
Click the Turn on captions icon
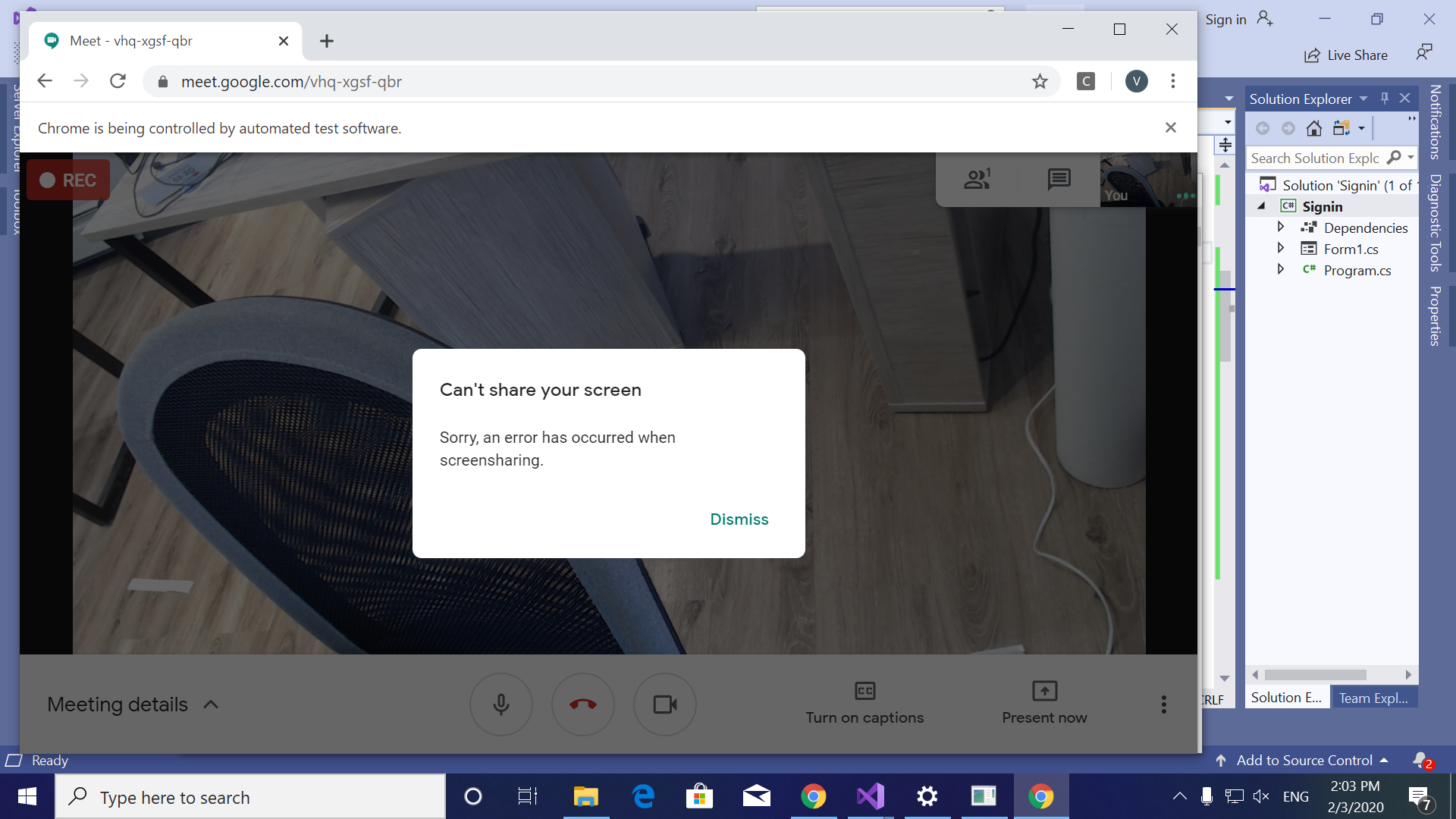pos(865,690)
